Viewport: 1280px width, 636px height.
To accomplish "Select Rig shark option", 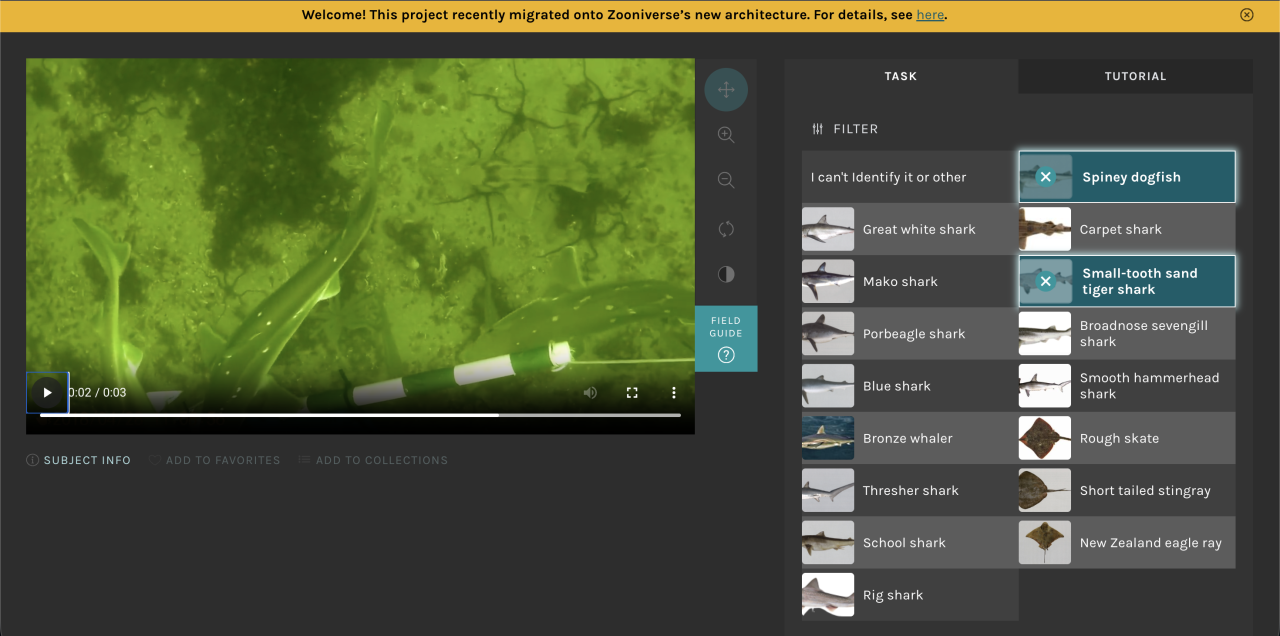I will 909,595.
